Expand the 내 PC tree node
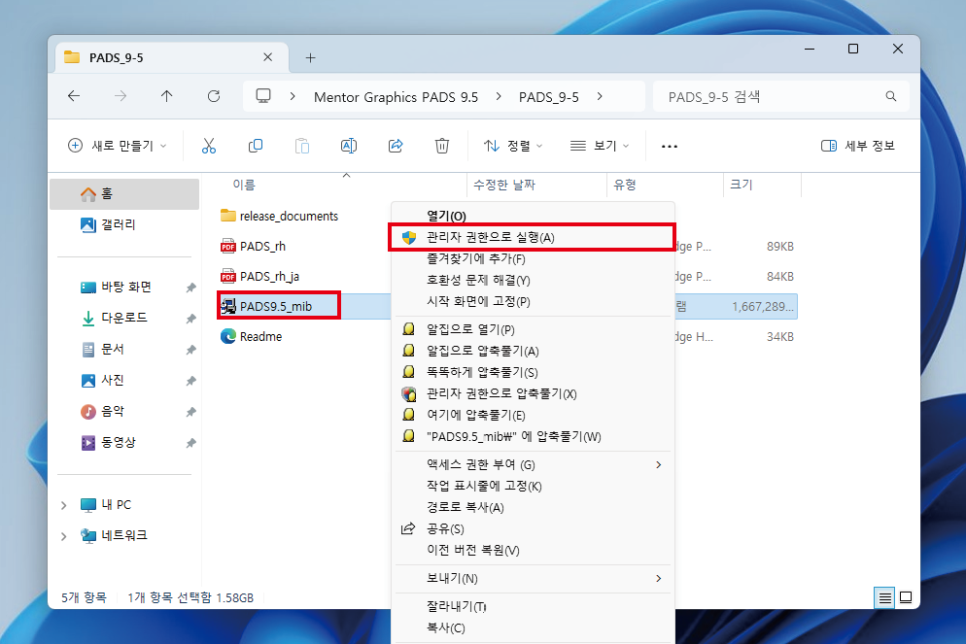The width and height of the screenshot is (966, 644). click(64, 505)
